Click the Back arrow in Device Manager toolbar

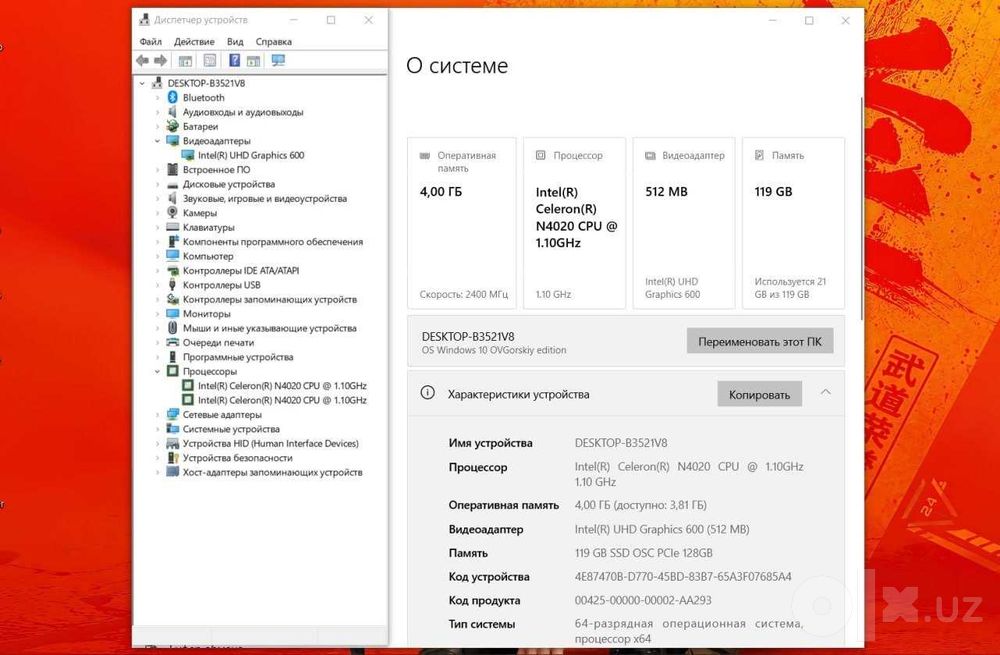pos(142,61)
